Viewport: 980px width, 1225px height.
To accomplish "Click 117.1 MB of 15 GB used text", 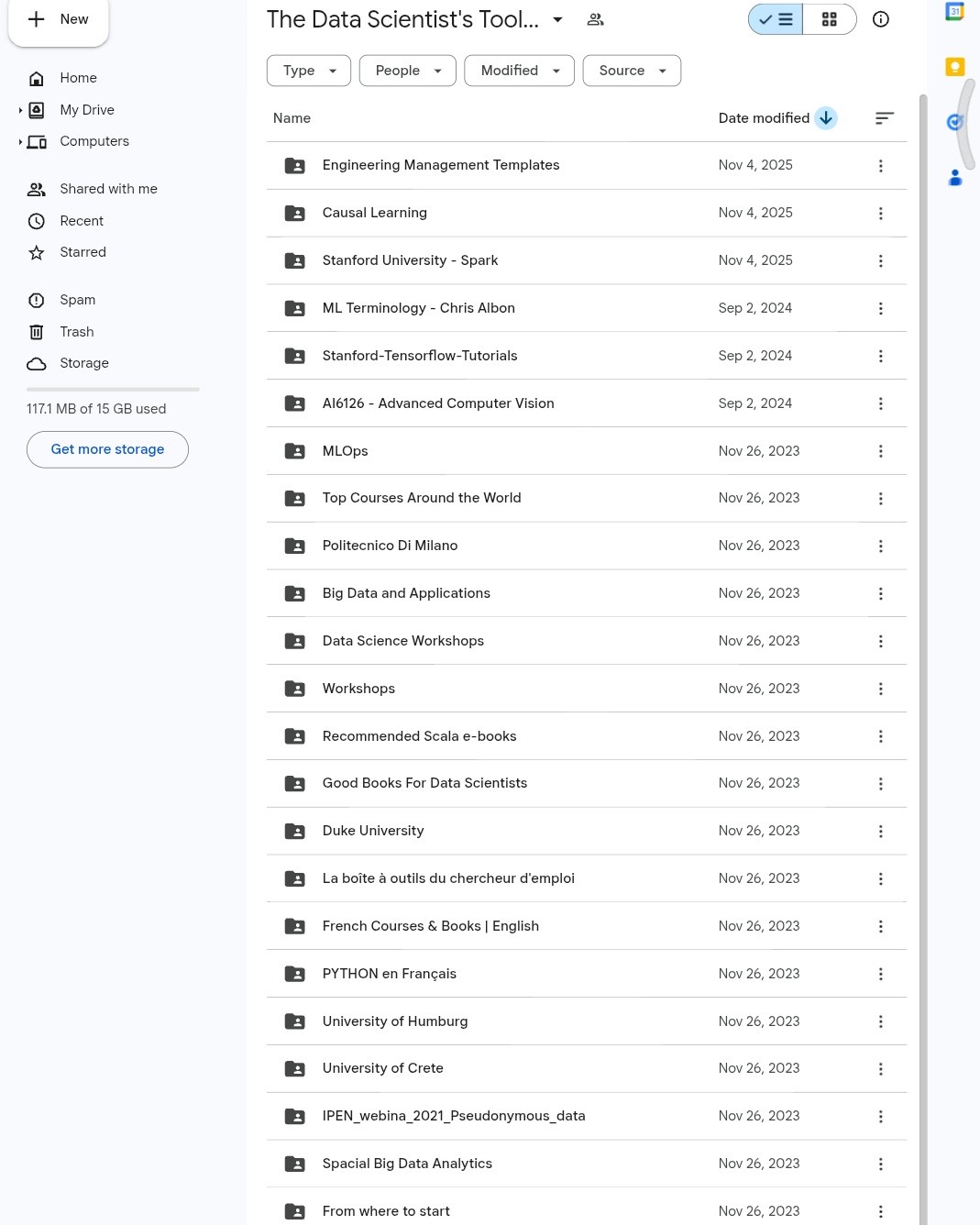I will coord(96,409).
